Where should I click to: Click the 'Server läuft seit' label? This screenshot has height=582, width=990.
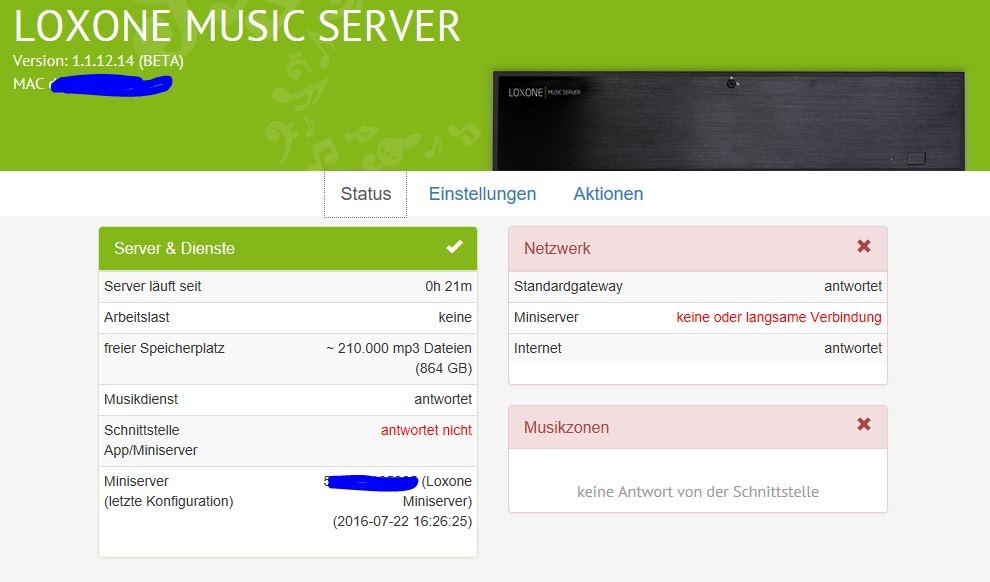(153, 286)
